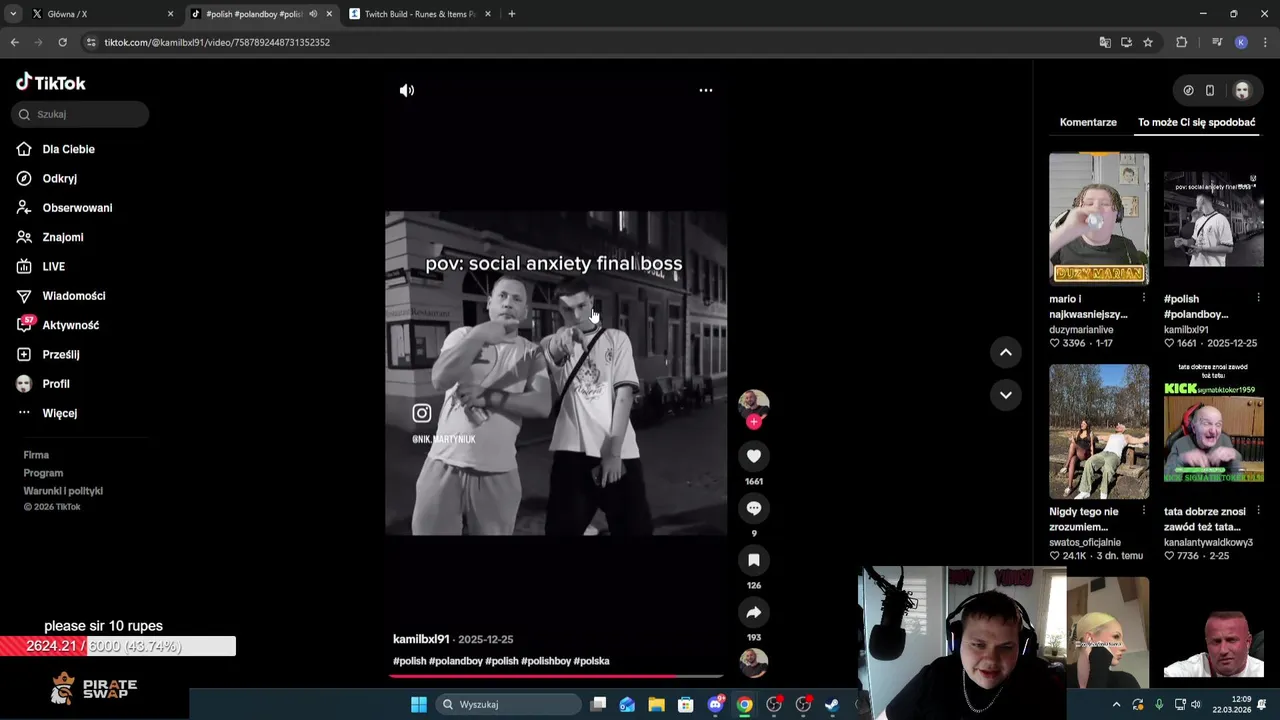The image size is (1280, 720).
Task: Open Steam from the taskbar
Action: click(x=832, y=704)
